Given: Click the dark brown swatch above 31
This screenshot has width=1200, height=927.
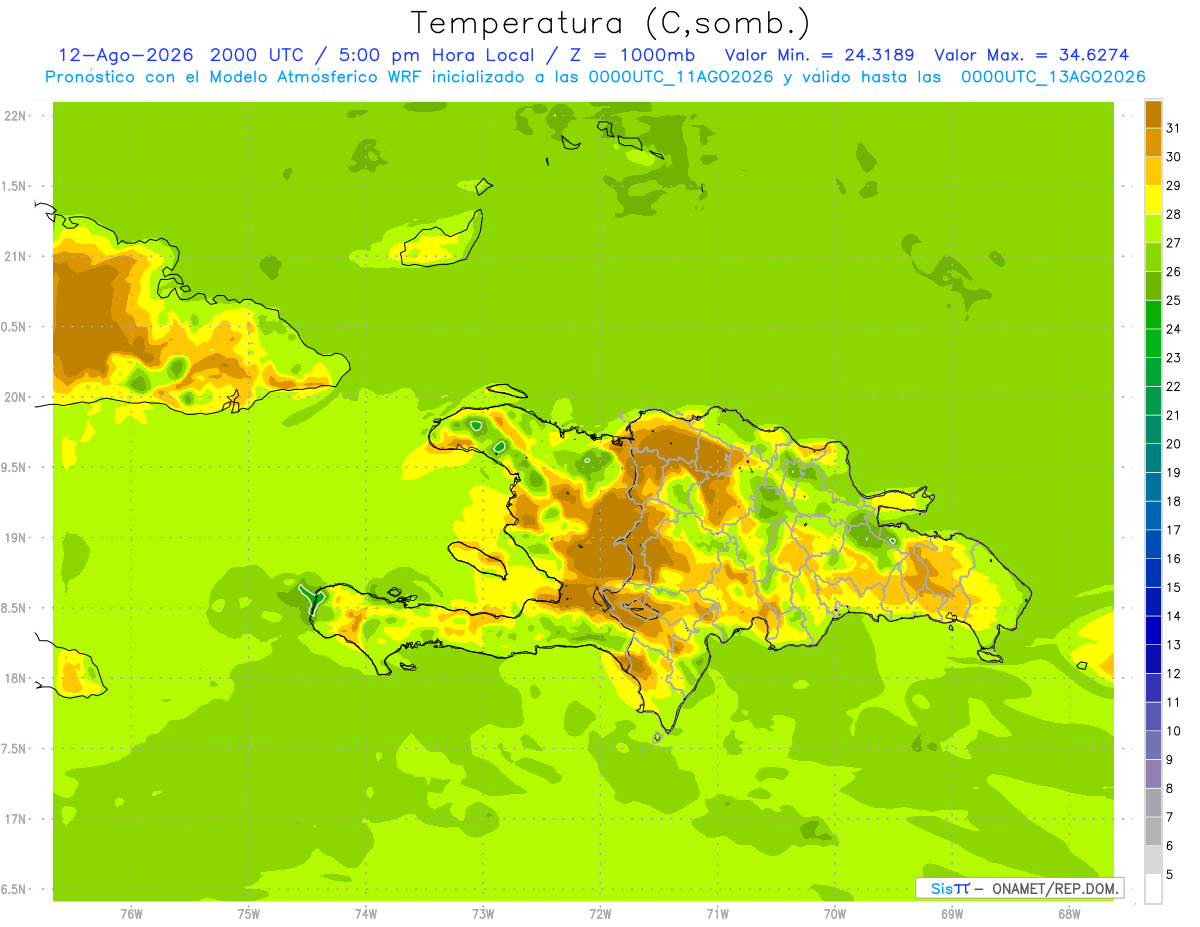Looking at the screenshot, I should coord(1153,114).
